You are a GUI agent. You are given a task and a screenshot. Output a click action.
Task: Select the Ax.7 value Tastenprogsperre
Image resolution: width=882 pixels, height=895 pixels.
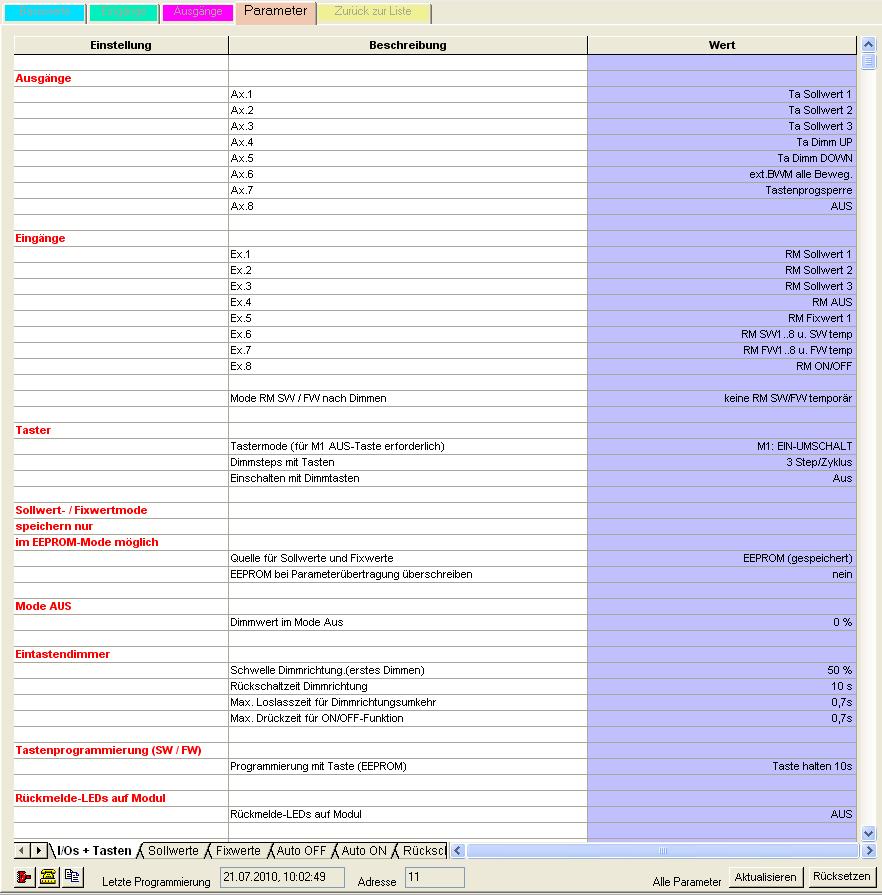click(722, 190)
